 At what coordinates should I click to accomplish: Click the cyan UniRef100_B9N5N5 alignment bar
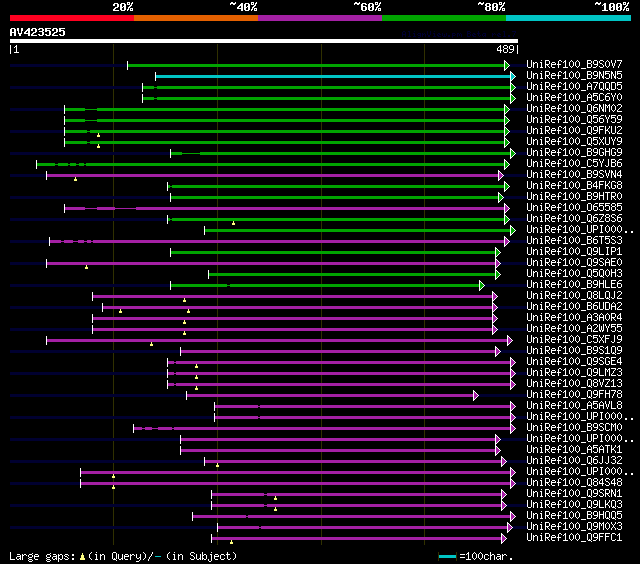(333, 76)
